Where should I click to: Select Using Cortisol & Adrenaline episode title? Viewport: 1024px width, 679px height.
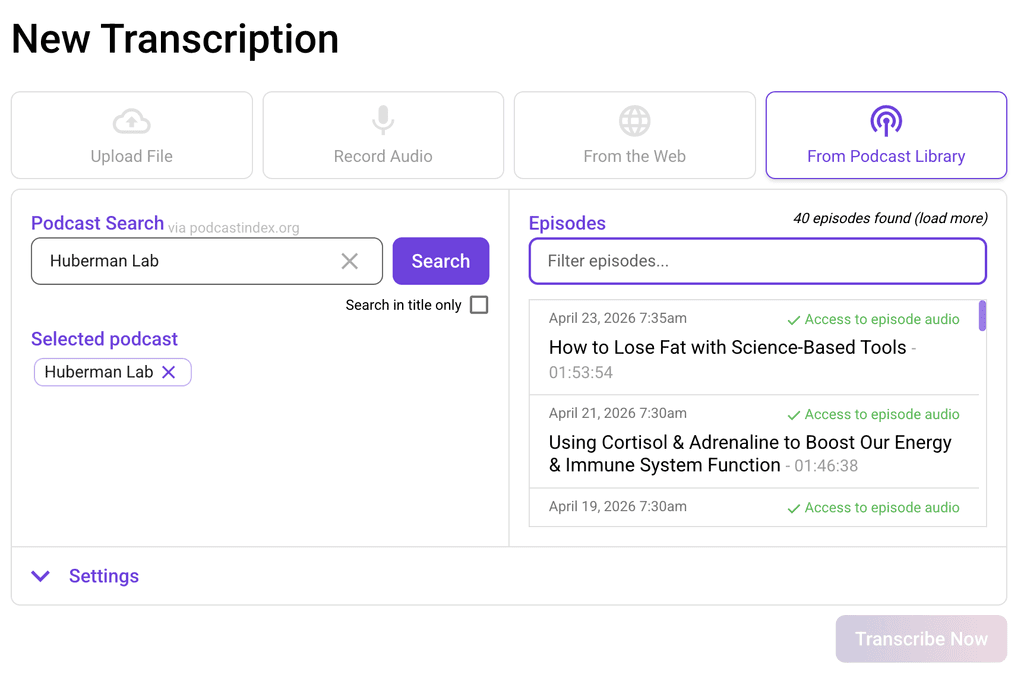click(750, 454)
